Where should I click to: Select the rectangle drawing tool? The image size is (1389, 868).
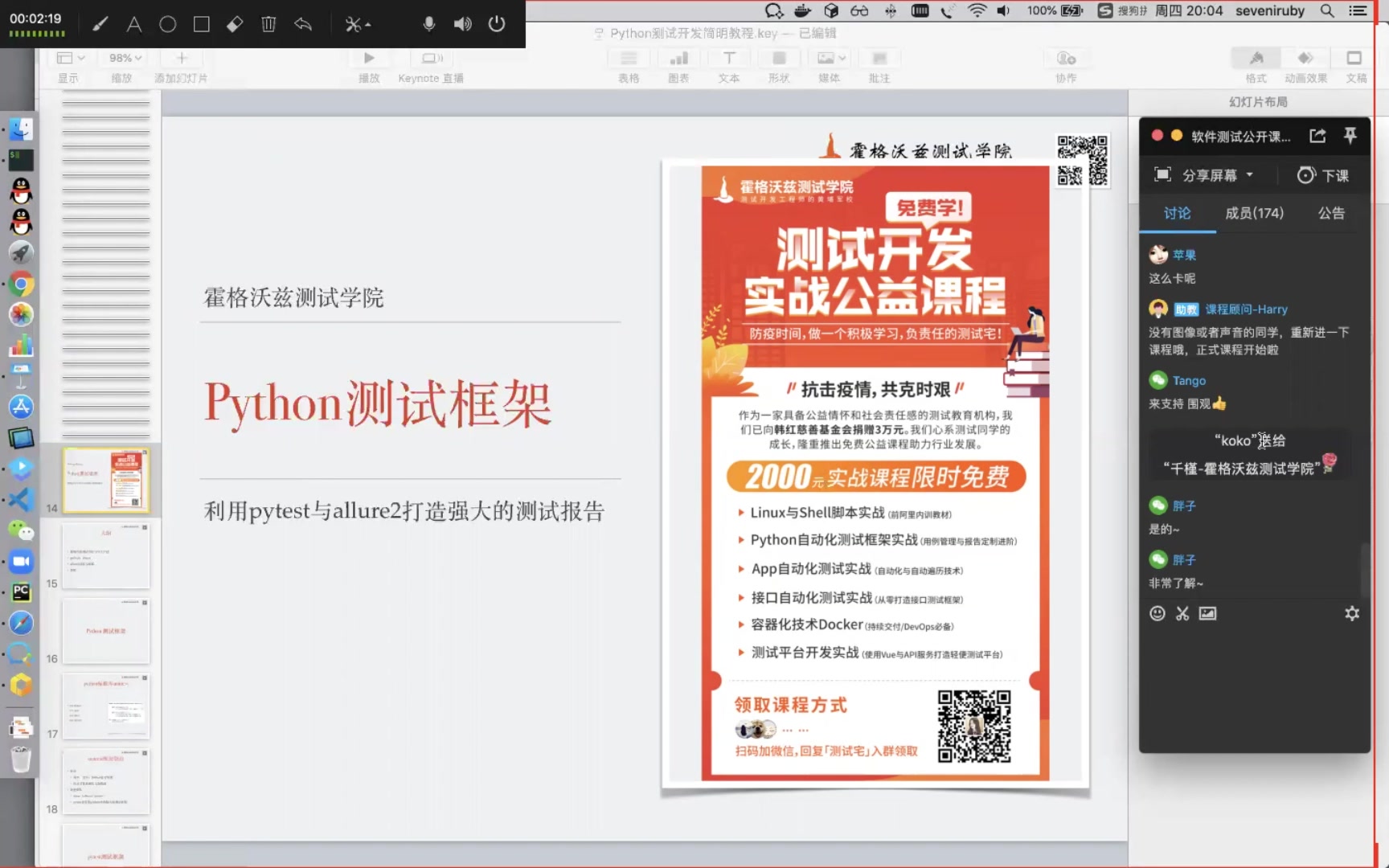(201, 24)
